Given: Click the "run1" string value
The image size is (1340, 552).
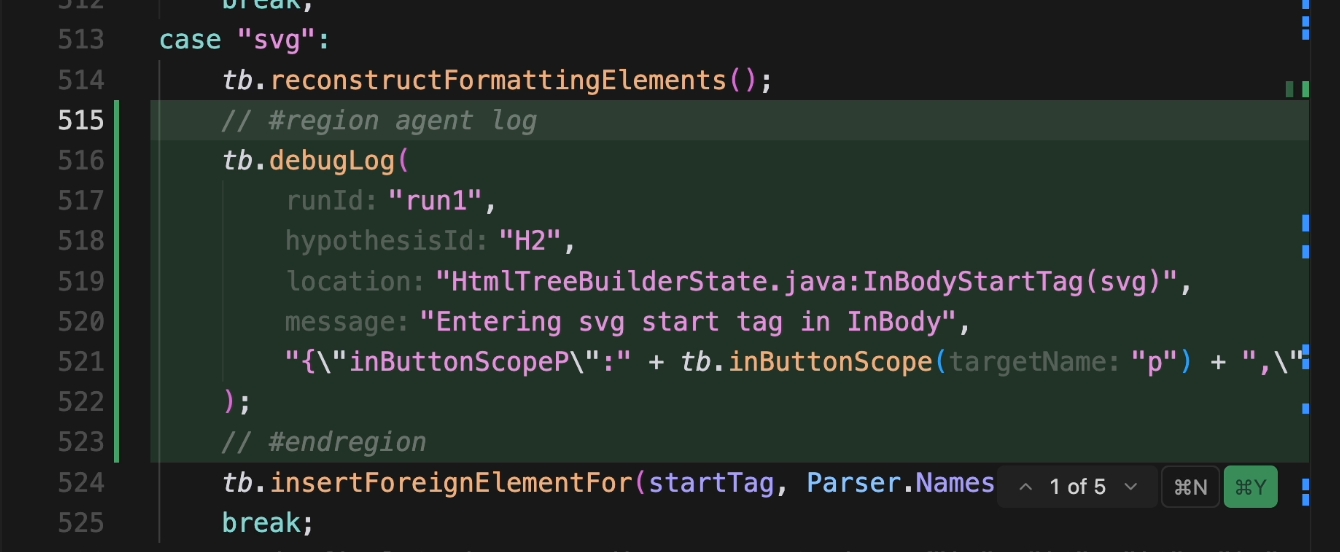Looking at the screenshot, I should [435, 201].
